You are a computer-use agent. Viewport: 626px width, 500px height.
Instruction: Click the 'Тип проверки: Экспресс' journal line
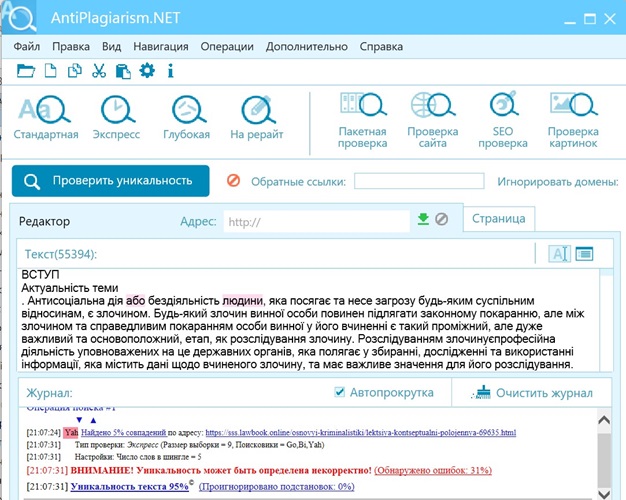[200, 444]
